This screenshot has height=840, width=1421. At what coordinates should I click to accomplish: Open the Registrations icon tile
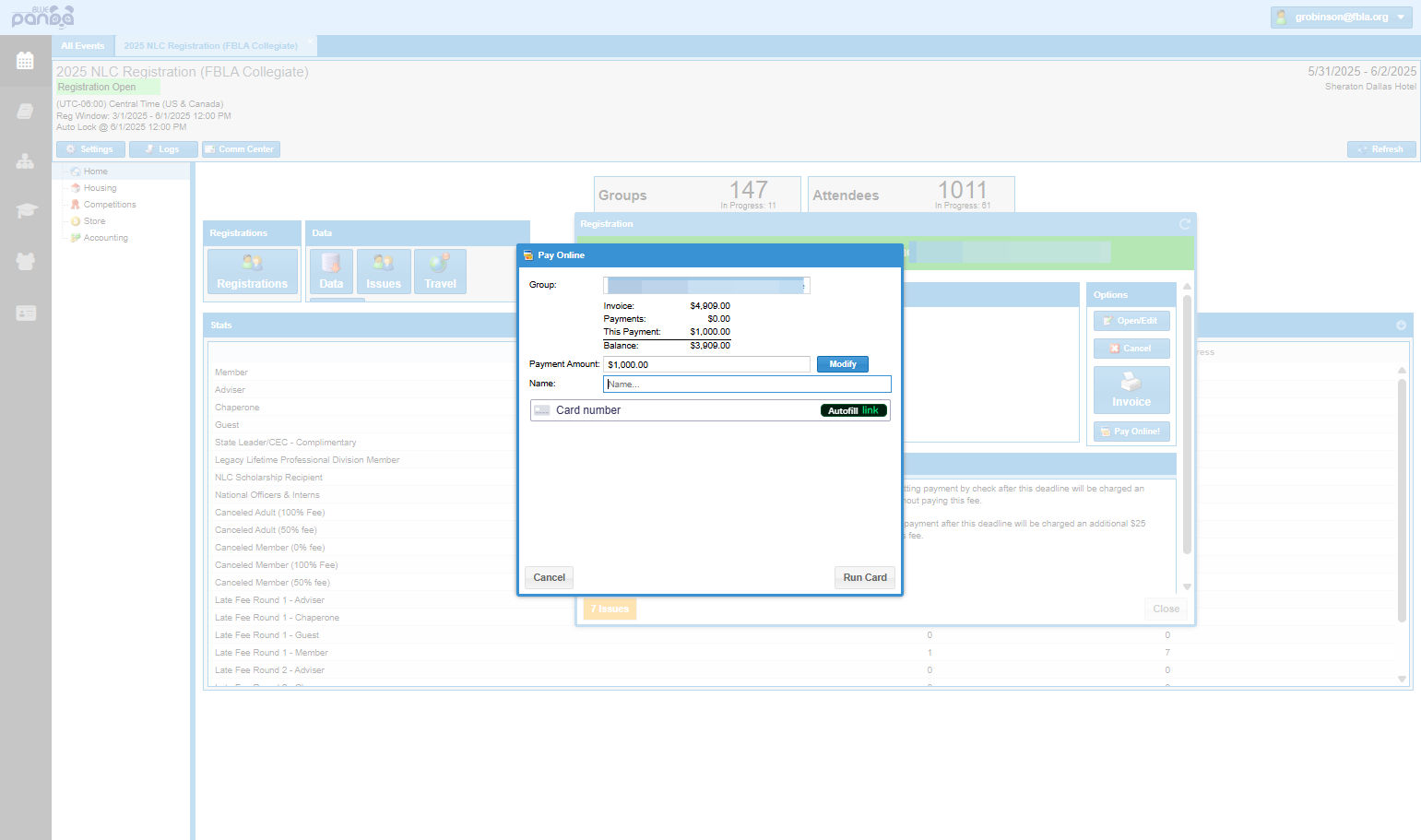(252, 271)
